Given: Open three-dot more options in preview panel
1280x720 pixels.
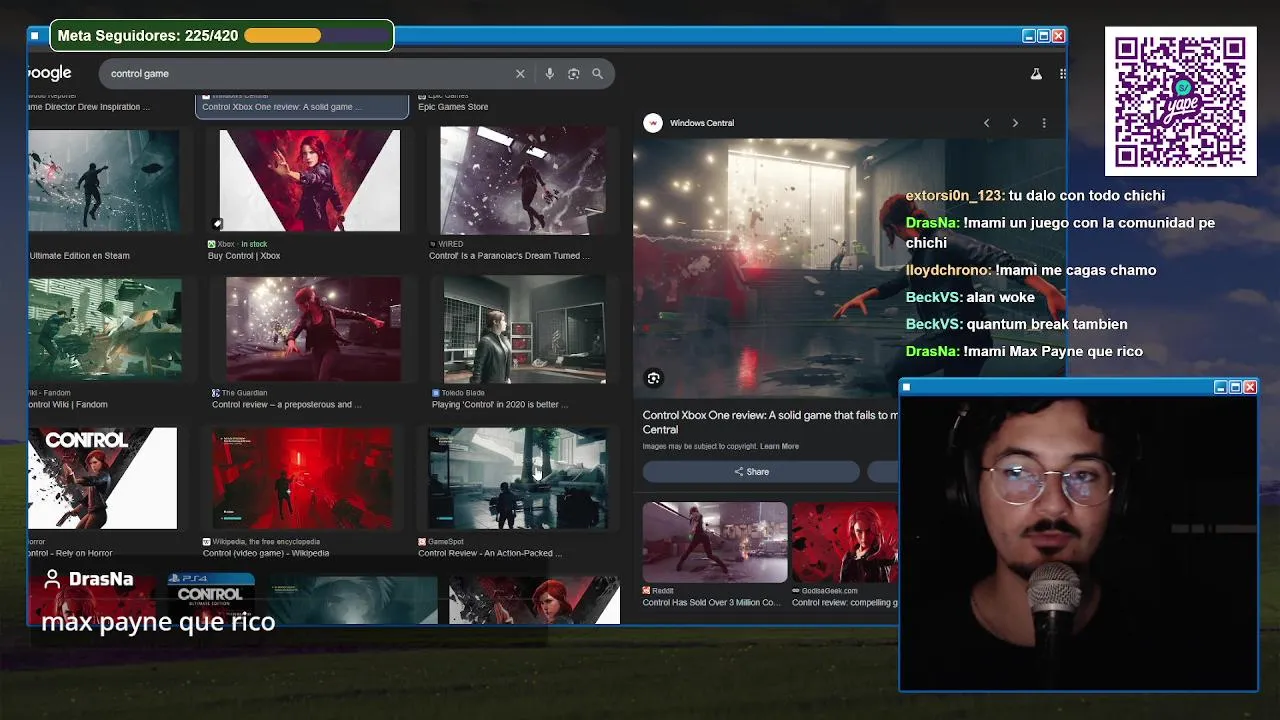Looking at the screenshot, I should coord(1044,123).
